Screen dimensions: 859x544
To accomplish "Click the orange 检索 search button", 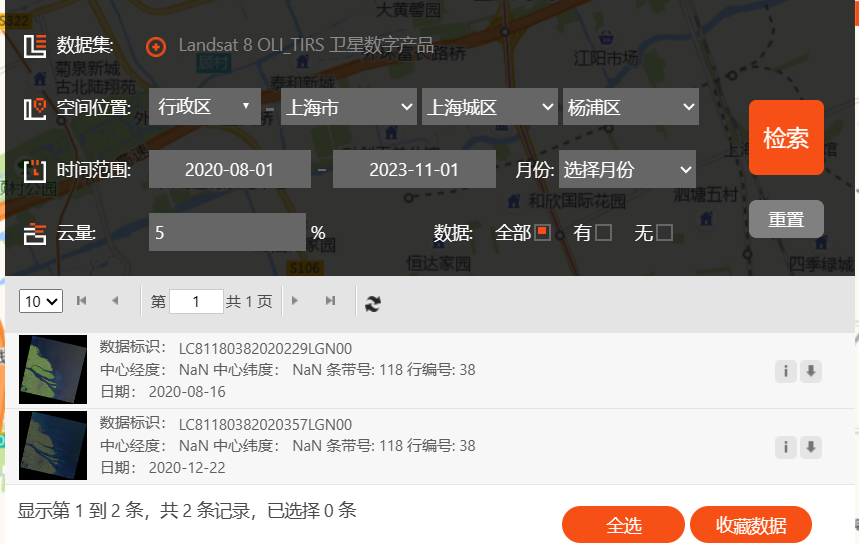I will (786, 138).
